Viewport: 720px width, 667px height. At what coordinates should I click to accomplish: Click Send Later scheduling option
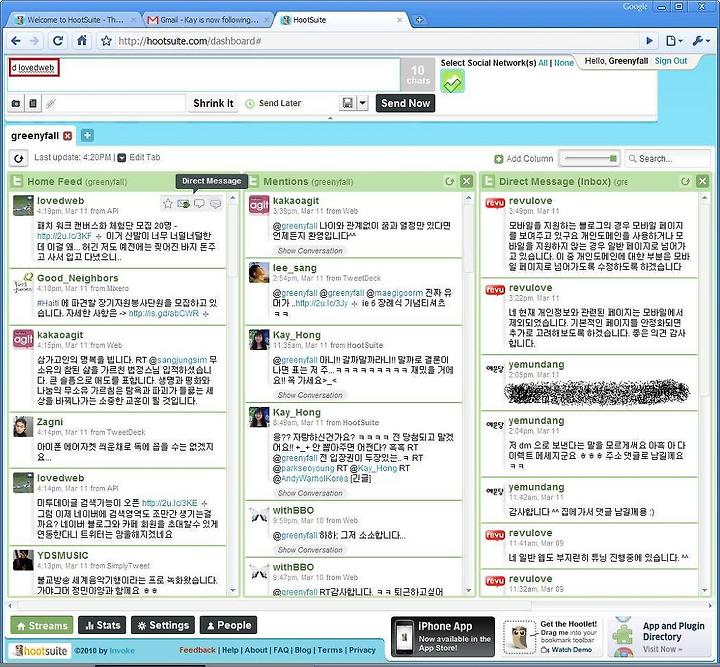274,103
